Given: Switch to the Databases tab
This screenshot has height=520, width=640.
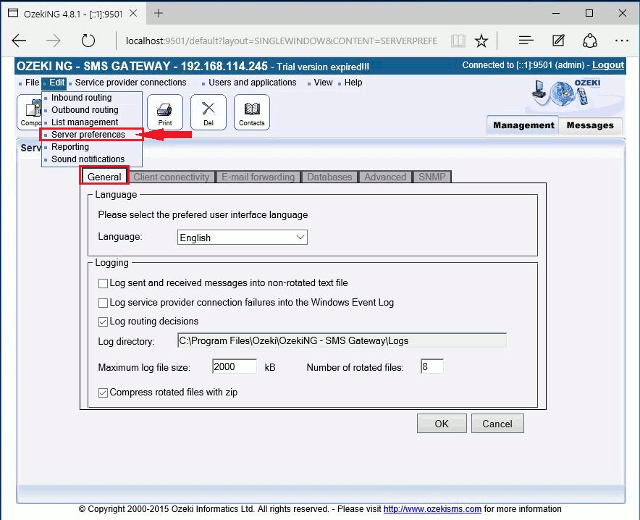Looking at the screenshot, I should click(x=329, y=177).
